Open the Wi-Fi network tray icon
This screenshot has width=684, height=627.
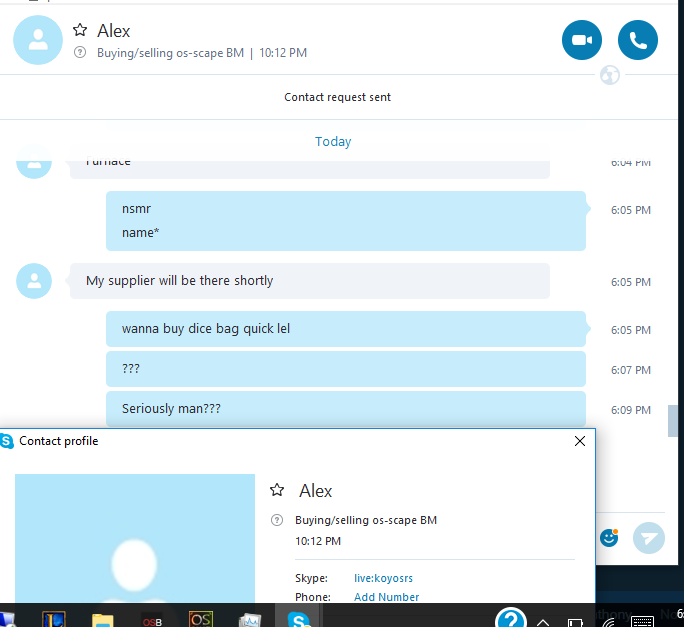click(x=609, y=623)
